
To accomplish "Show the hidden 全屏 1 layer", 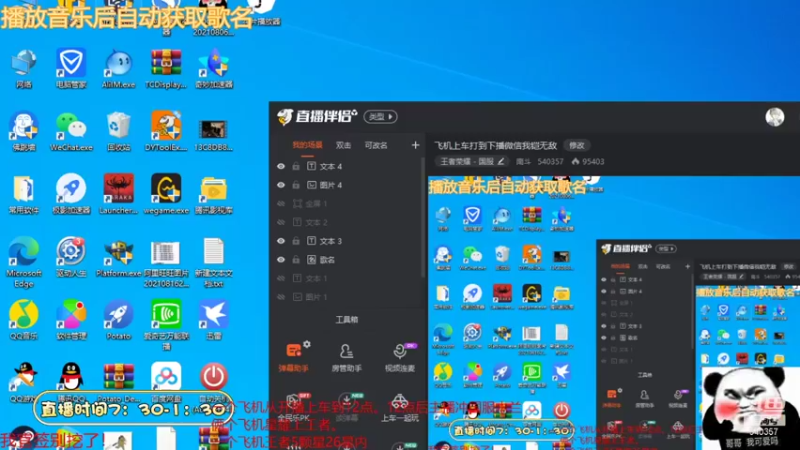I will coord(281,204).
